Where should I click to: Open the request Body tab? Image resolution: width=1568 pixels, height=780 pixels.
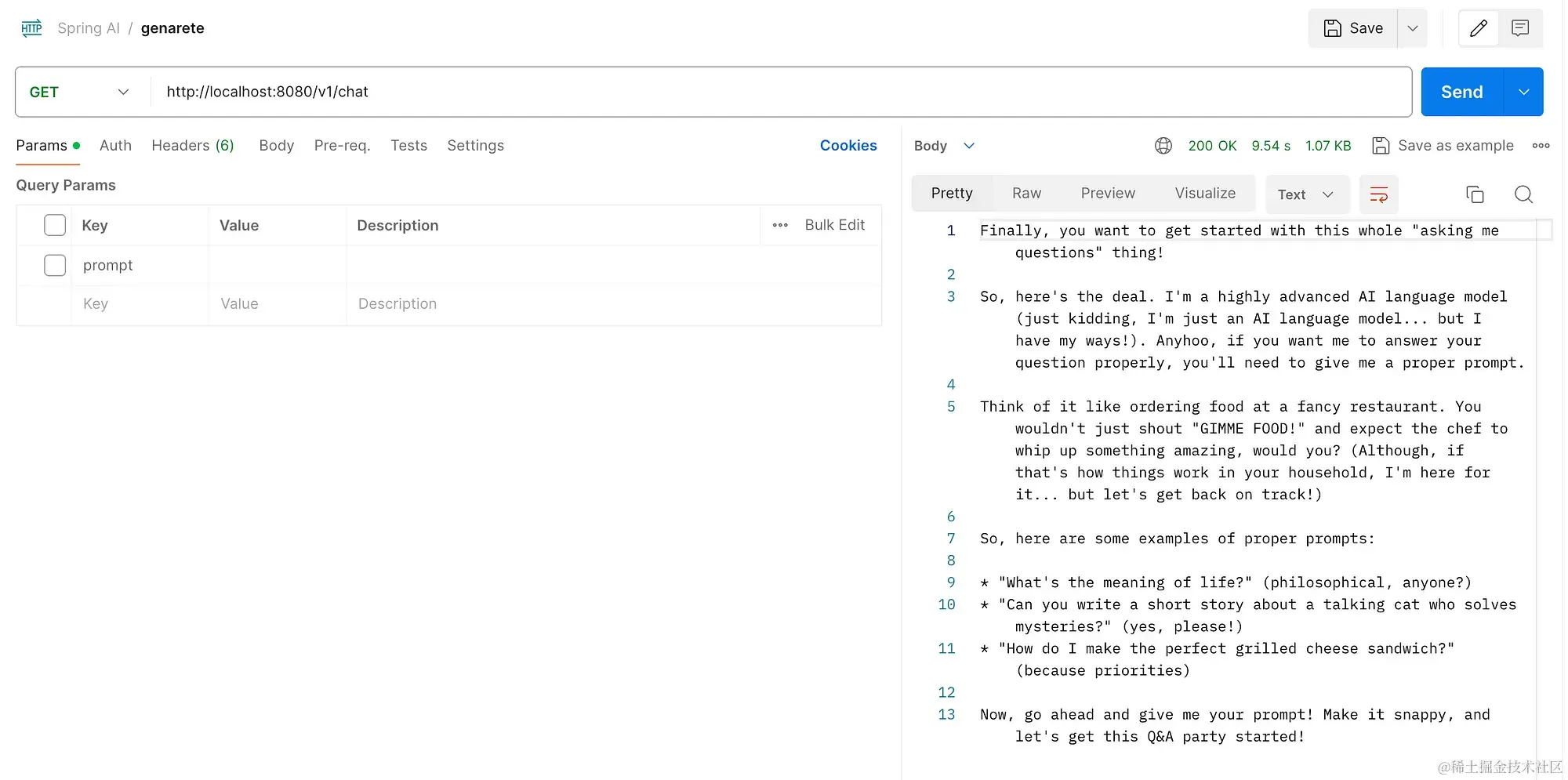pyautogui.click(x=277, y=146)
